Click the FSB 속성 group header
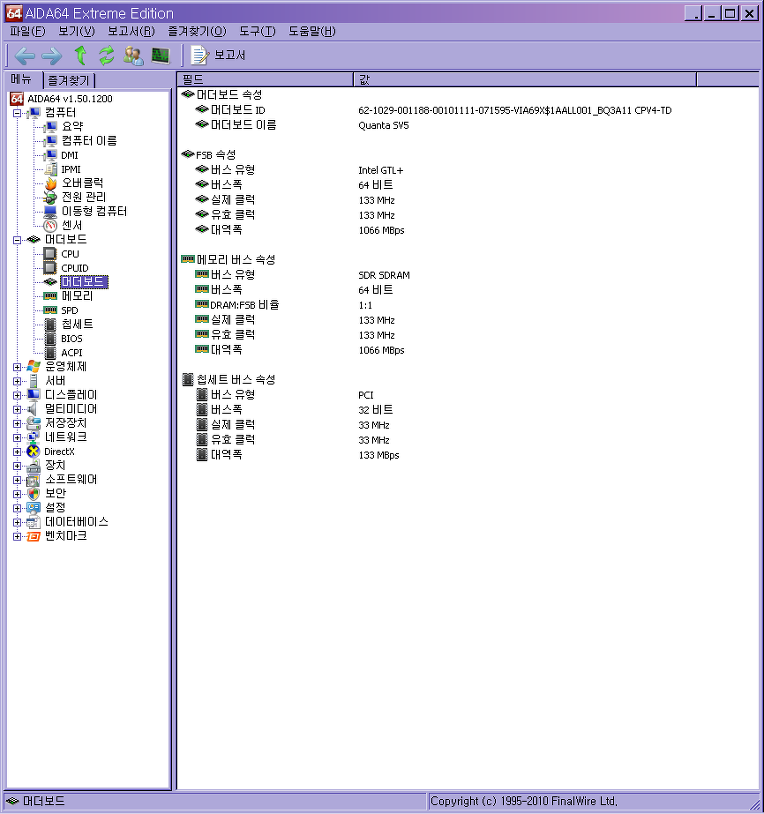This screenshot has height=814, width=764. [x=209, y=155]
